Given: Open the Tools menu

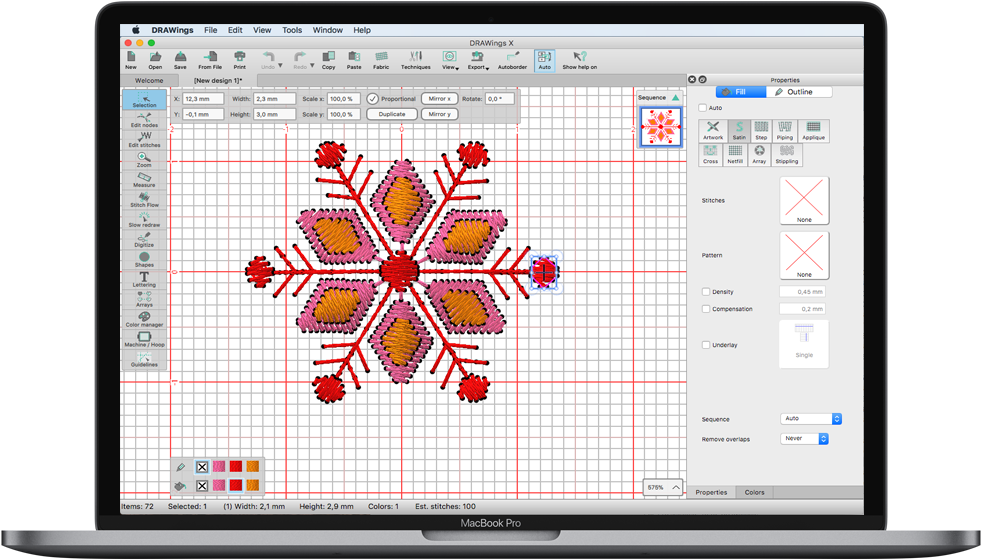Looking at the screenshot, I should [292, 30].
